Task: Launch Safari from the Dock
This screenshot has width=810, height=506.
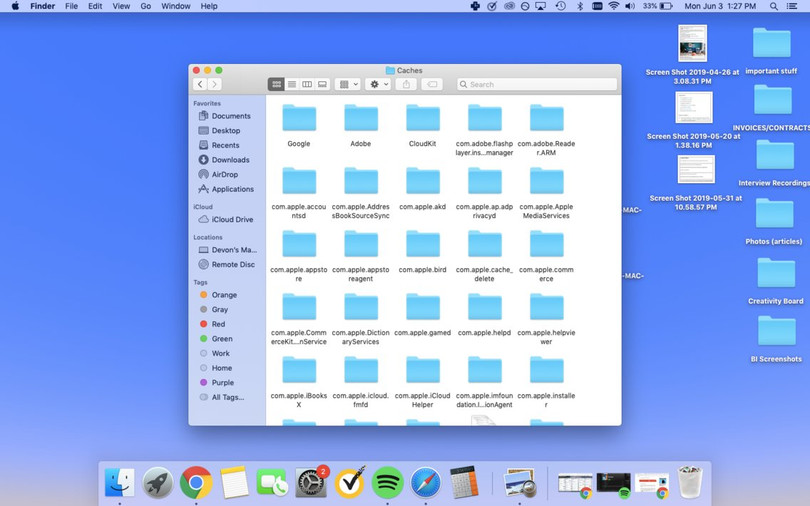Action: [425, 483]
